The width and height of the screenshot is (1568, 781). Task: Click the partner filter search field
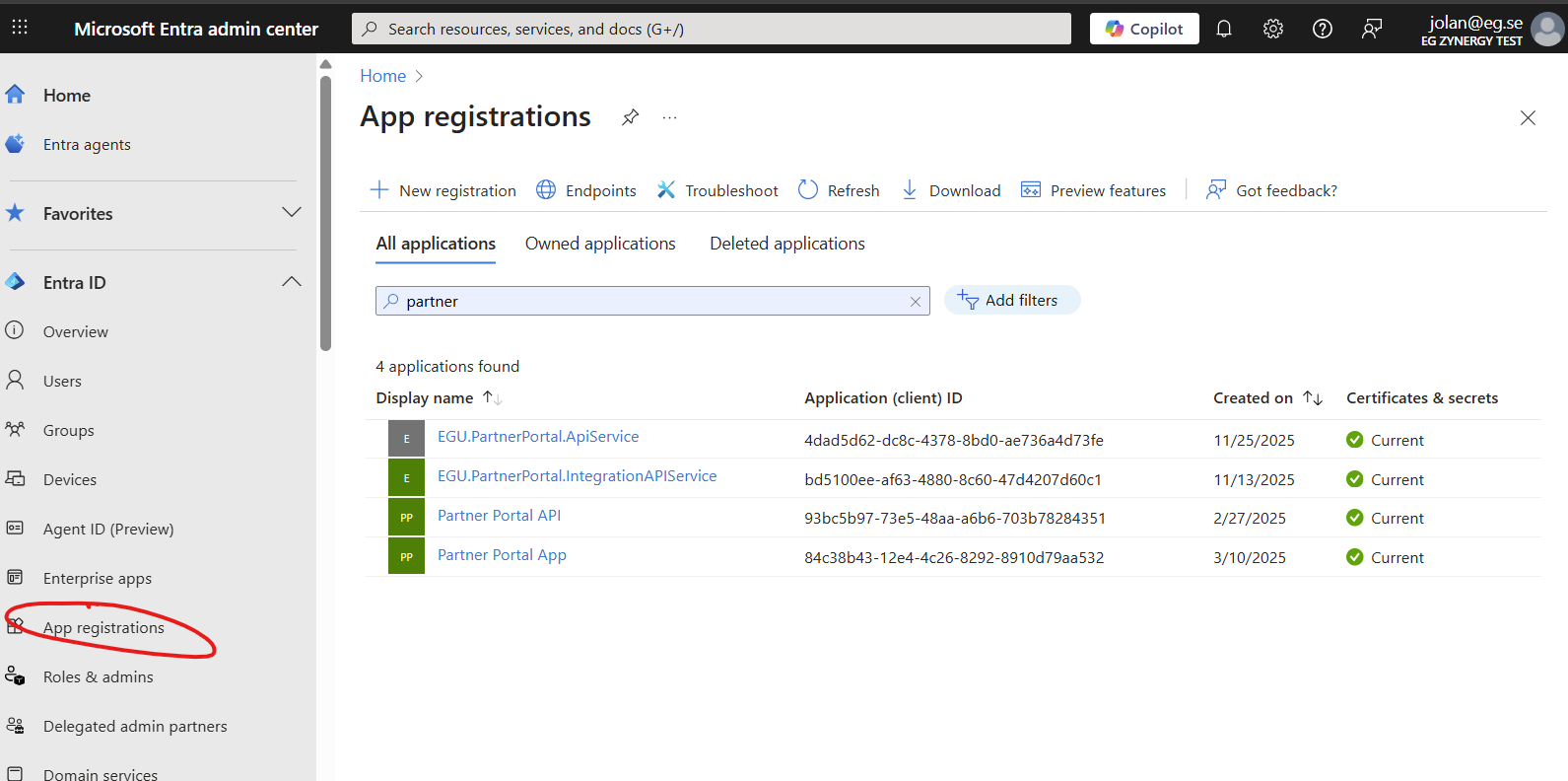(x=652, y=301)
